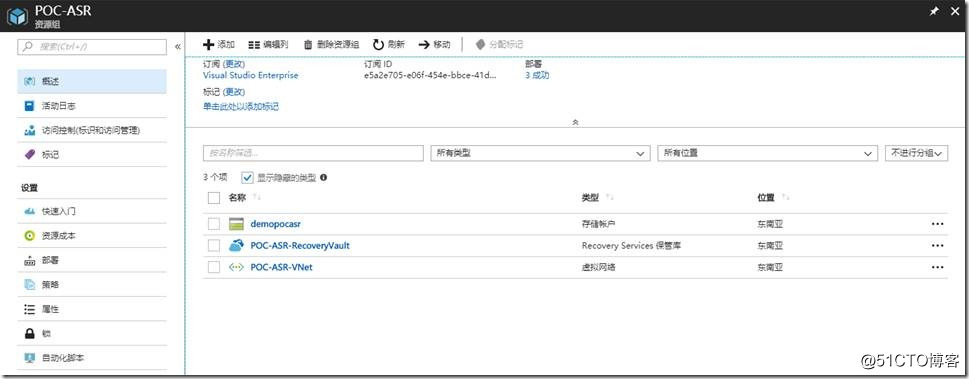Click the virtual network icon next to POC-ASR-VNet
The image size is (969, 379).
pyautogui.click(x=237, y=267)
